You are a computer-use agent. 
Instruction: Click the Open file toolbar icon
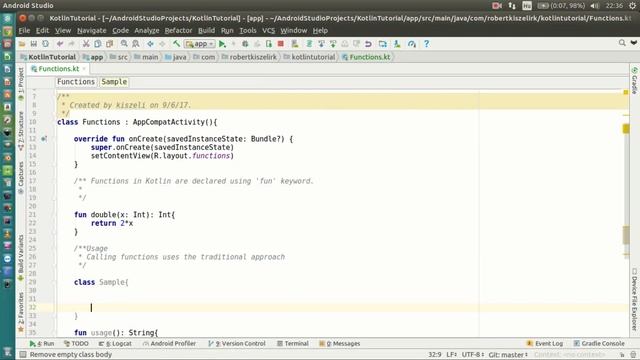pos(22,44)
